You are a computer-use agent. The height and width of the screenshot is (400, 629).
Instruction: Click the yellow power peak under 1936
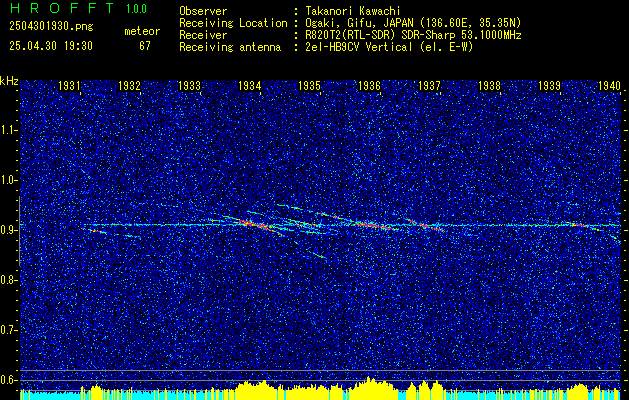371,388
